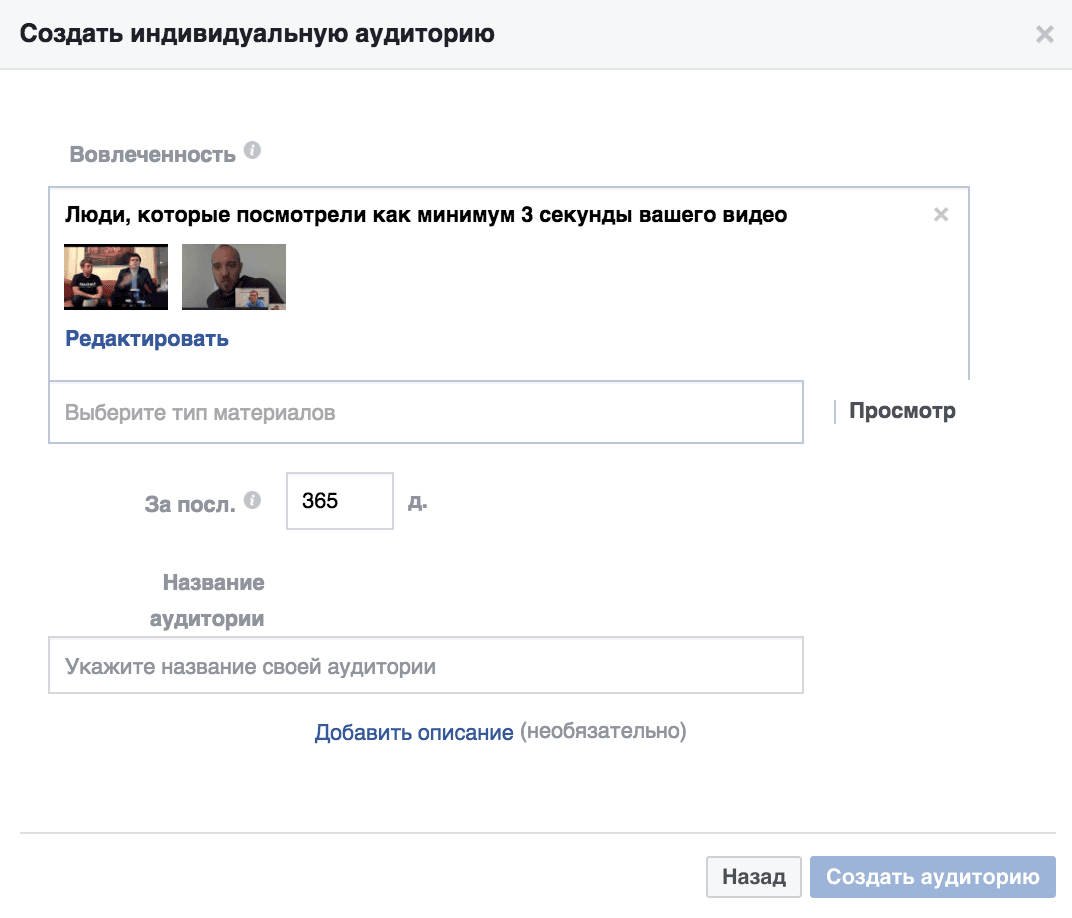Open the Выберите тип материалов dropdown
Image resolution: width=1072 pixels, height=918 pixels.
[426, 412]
